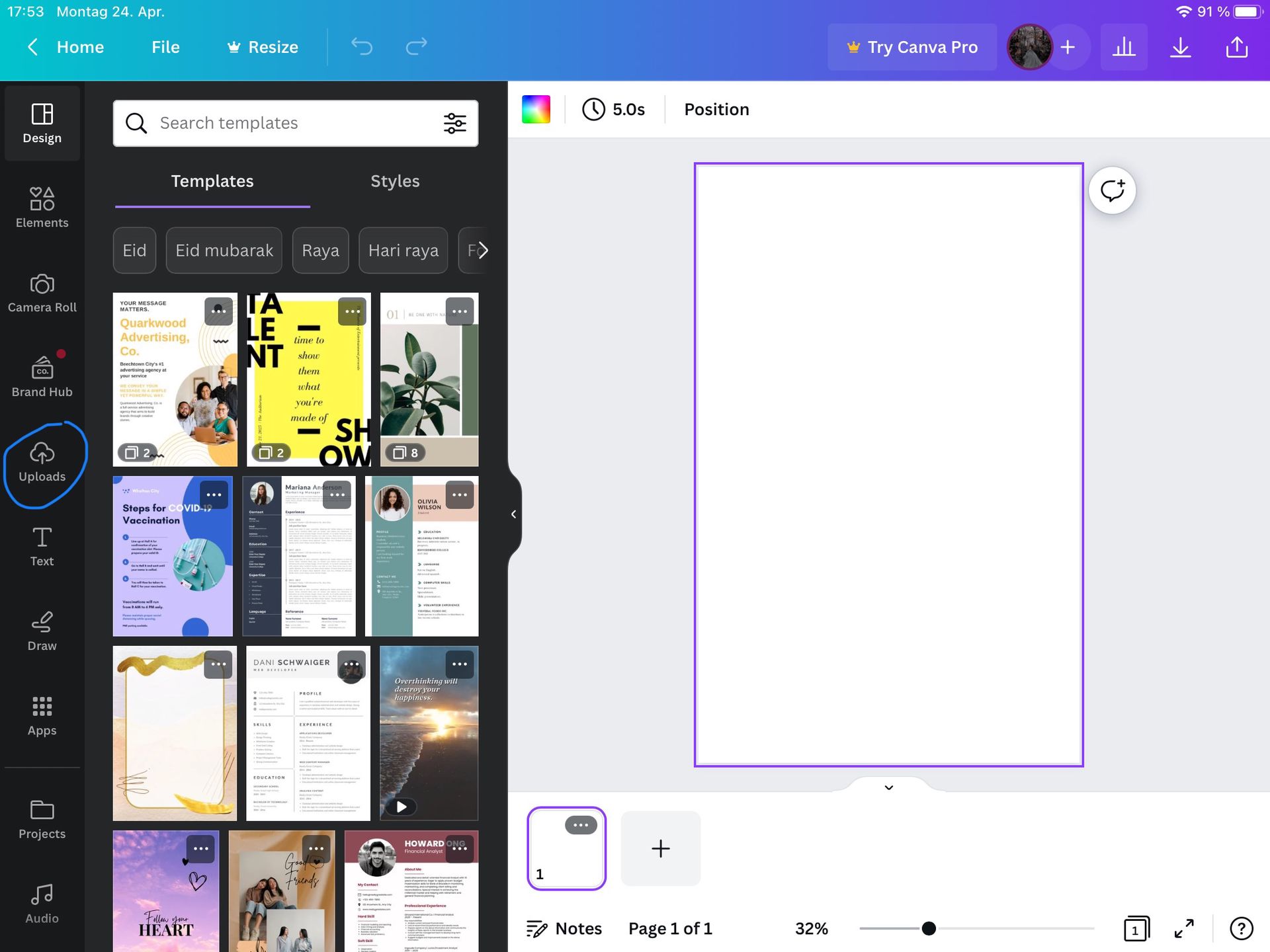Select the Raya category chip

click(320, 251)
